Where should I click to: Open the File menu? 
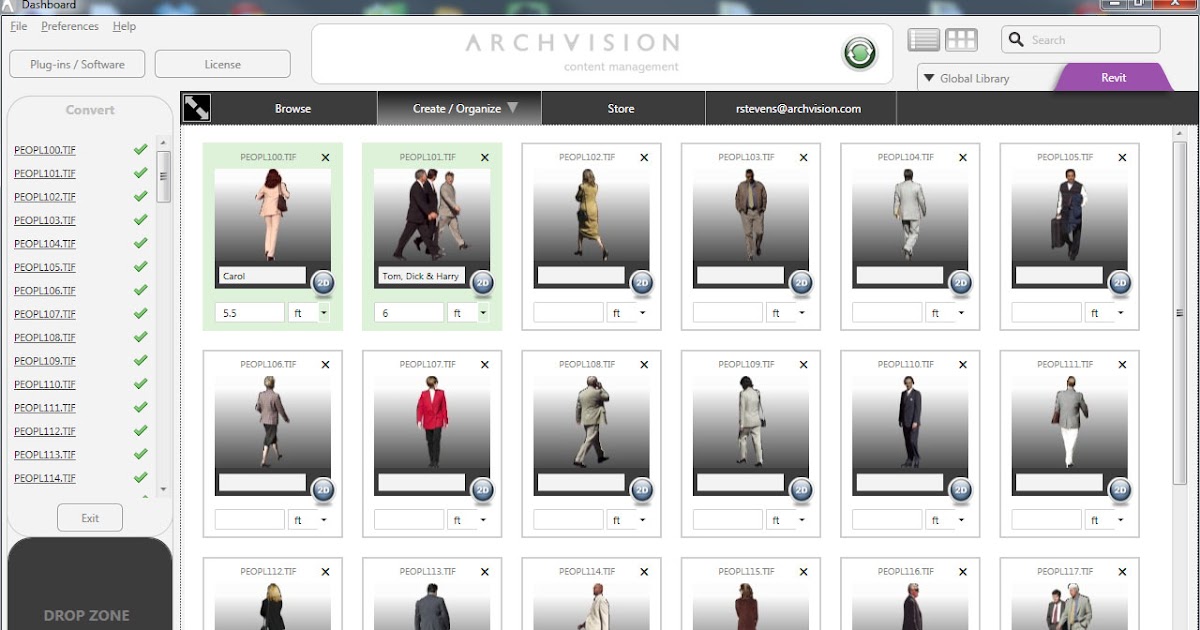coord(19,26)
